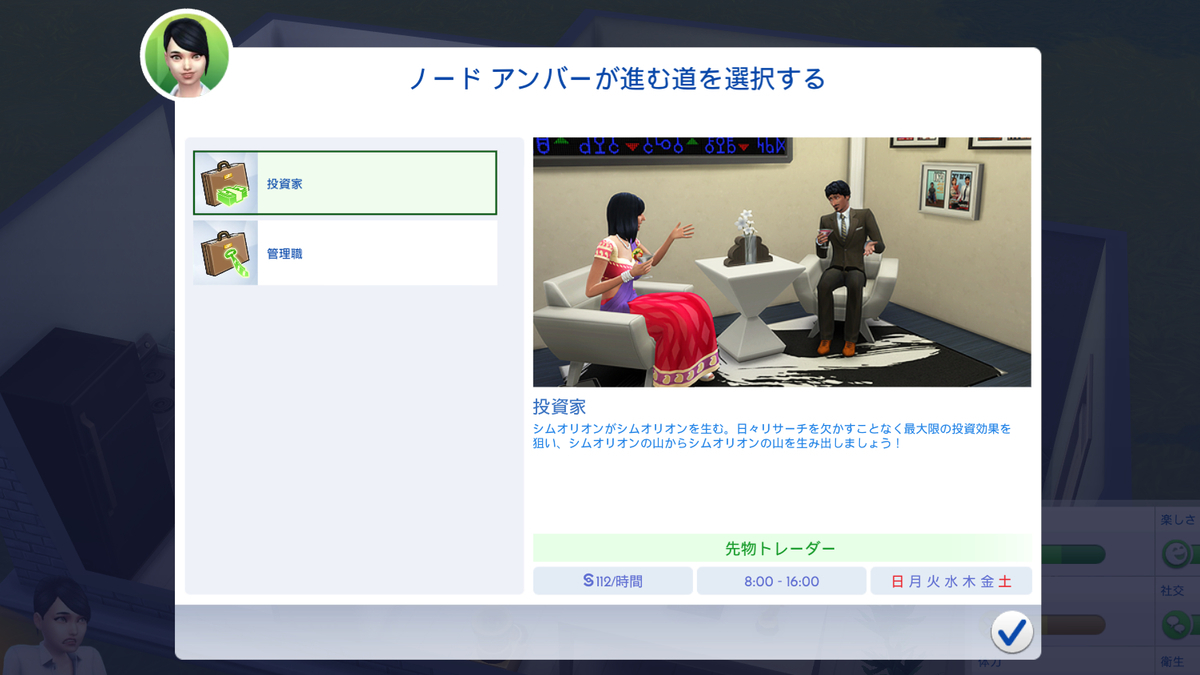1200x675 pixels.
Task: Confirm selection with the checkmark button
Action: point(1011,631)
